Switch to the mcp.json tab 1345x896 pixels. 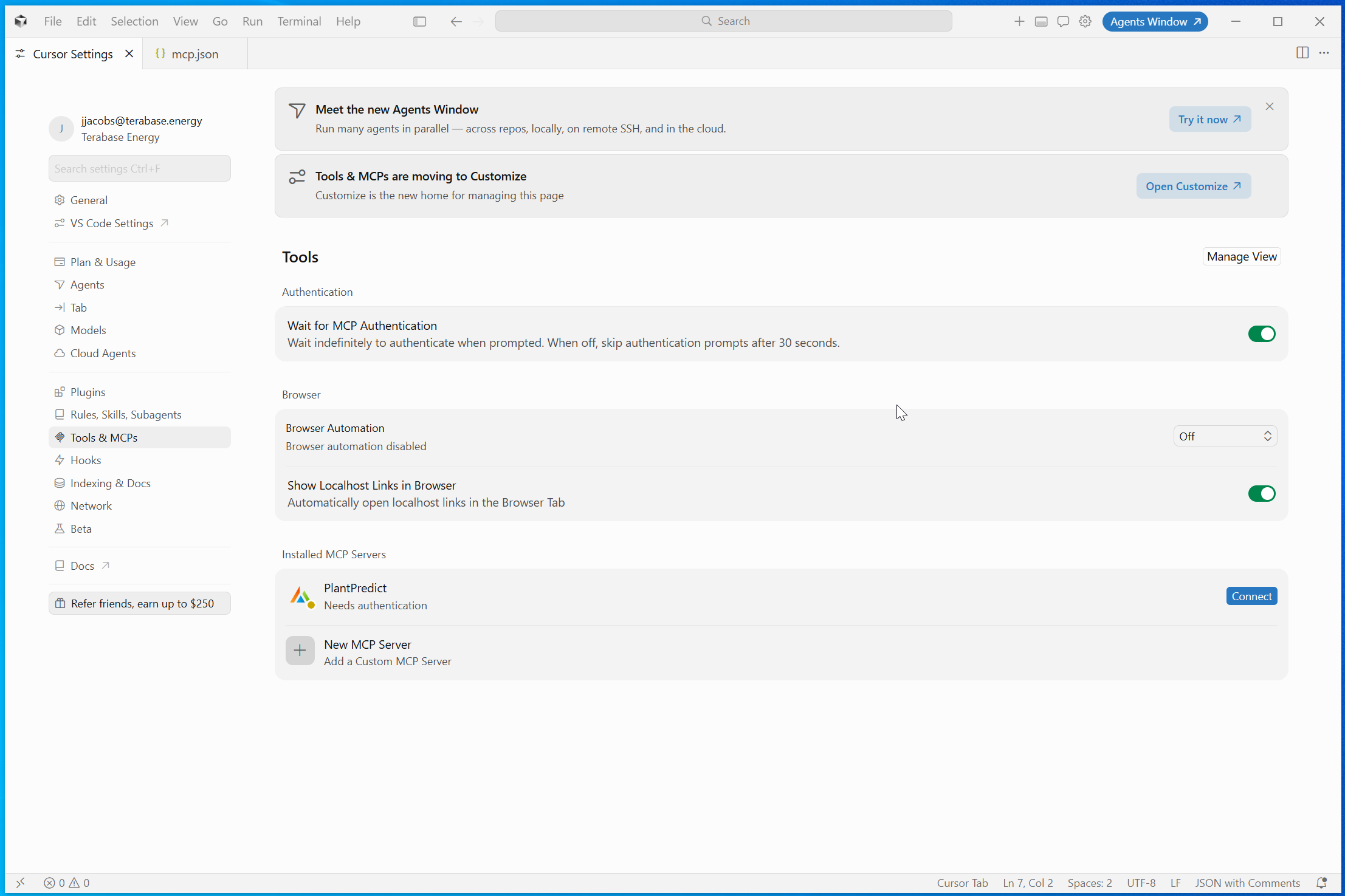pos(195,53)
